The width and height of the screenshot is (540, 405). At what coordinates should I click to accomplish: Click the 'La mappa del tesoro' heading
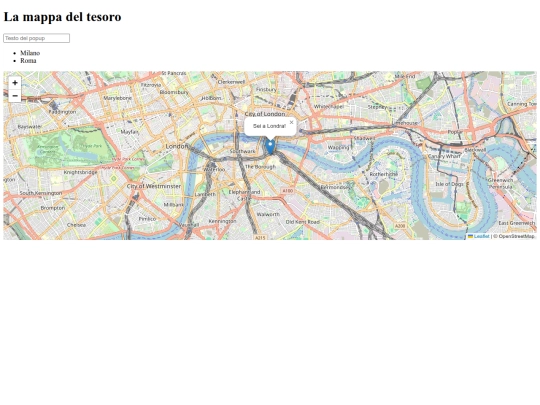[x=62, y=17]
